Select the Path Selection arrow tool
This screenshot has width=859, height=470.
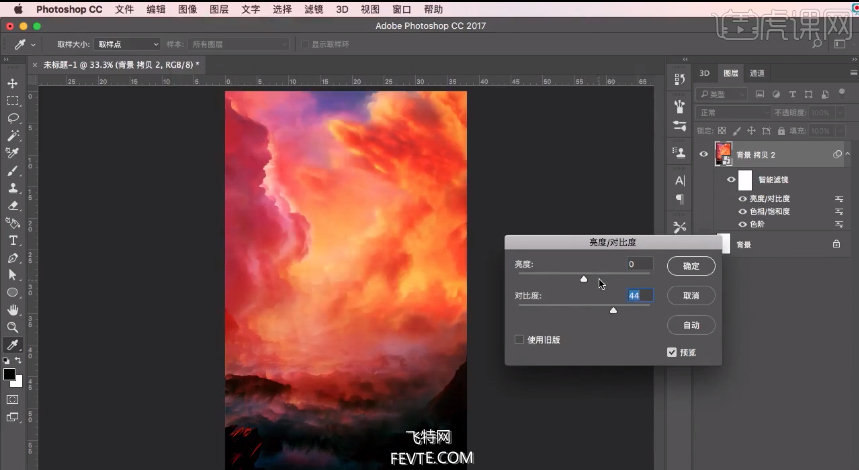click(12, 275)
